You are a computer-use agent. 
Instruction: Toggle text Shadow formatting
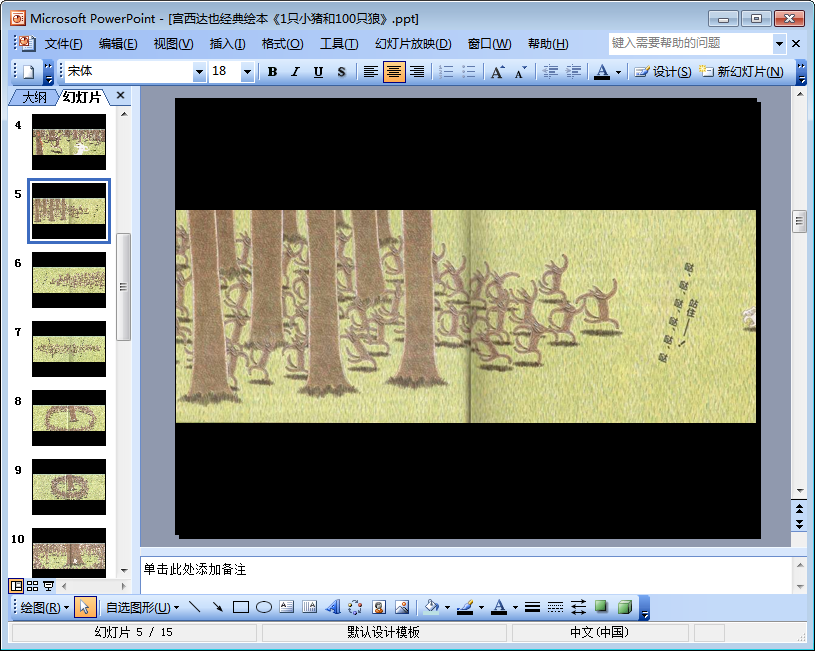[341, 72]
